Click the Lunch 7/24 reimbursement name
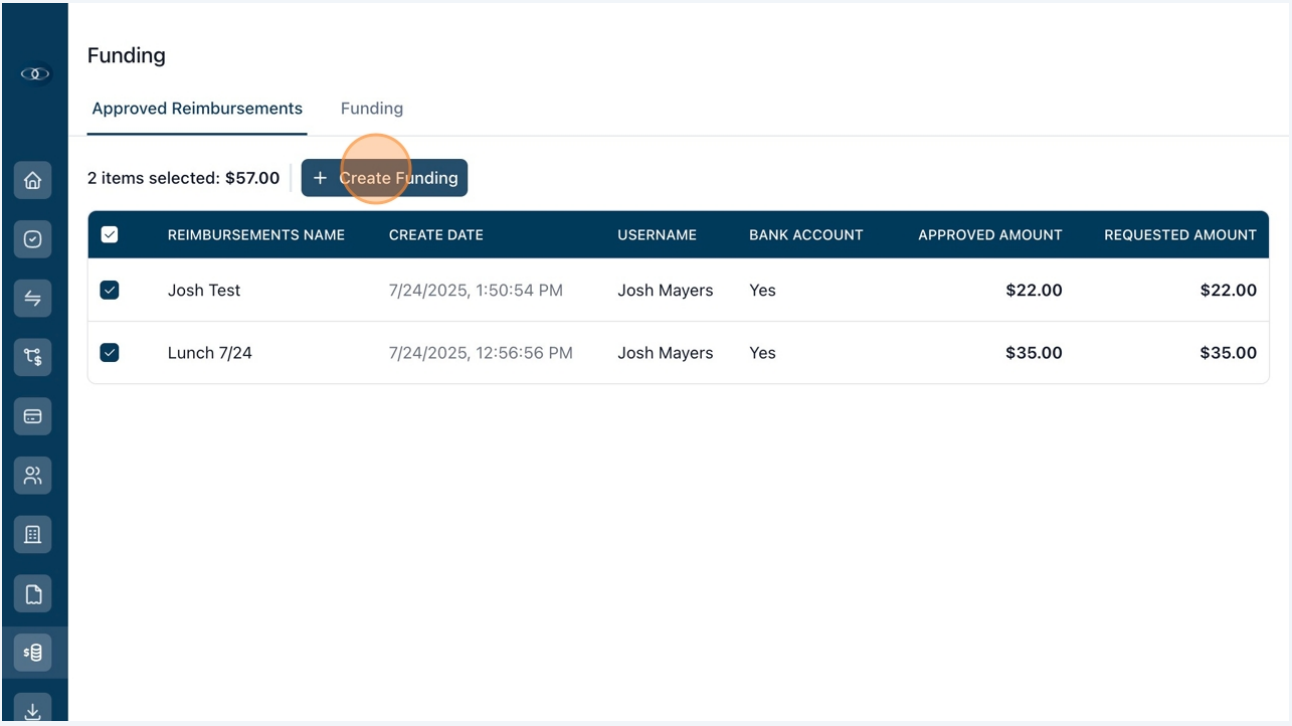This screenshot has width=1292, height=726. (210, 352)
